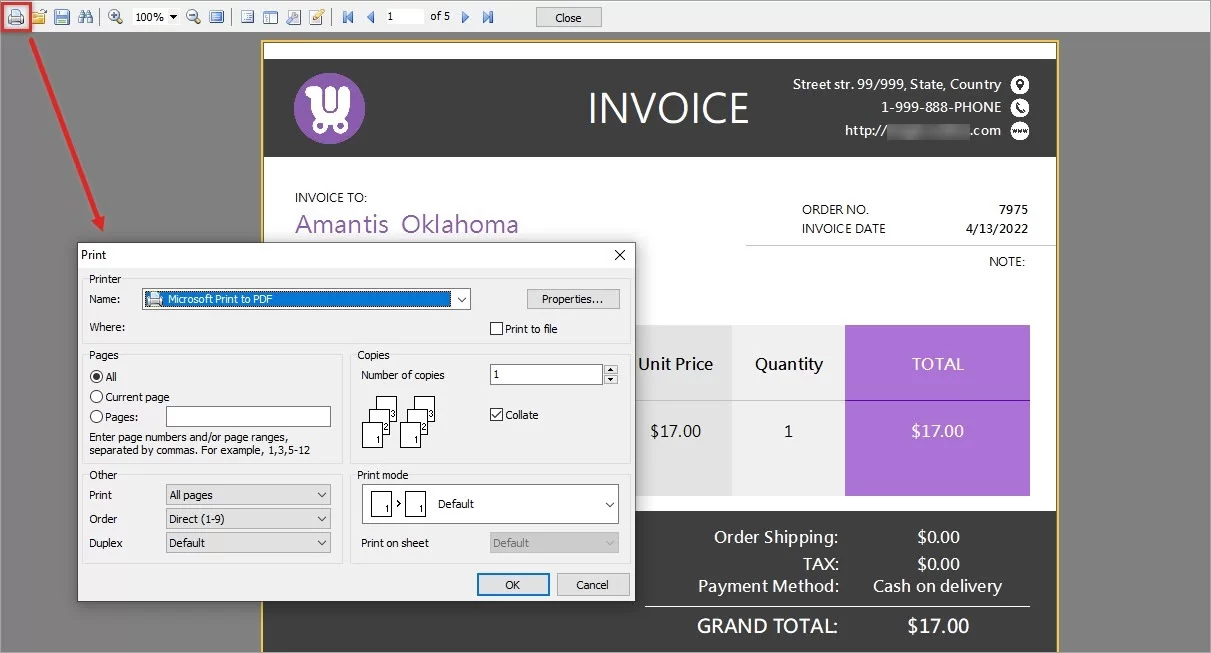
Task: Select the Current page radio button
Action: [x=95, y=396]
